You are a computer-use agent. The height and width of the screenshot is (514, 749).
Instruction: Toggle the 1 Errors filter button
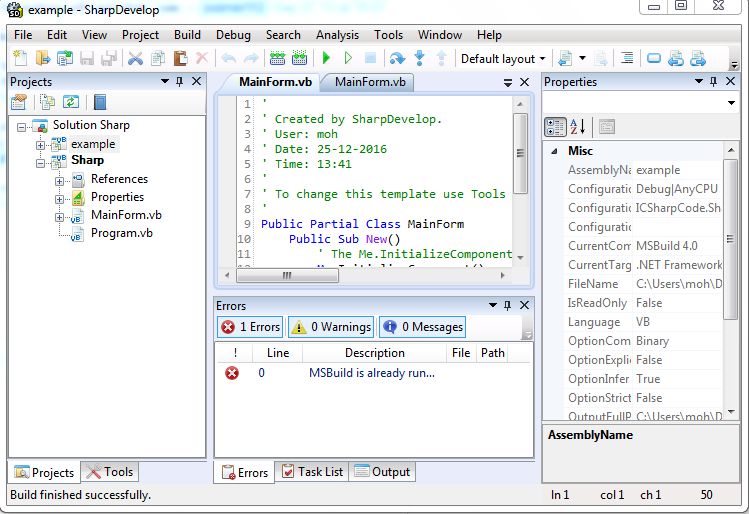(250, 327)
